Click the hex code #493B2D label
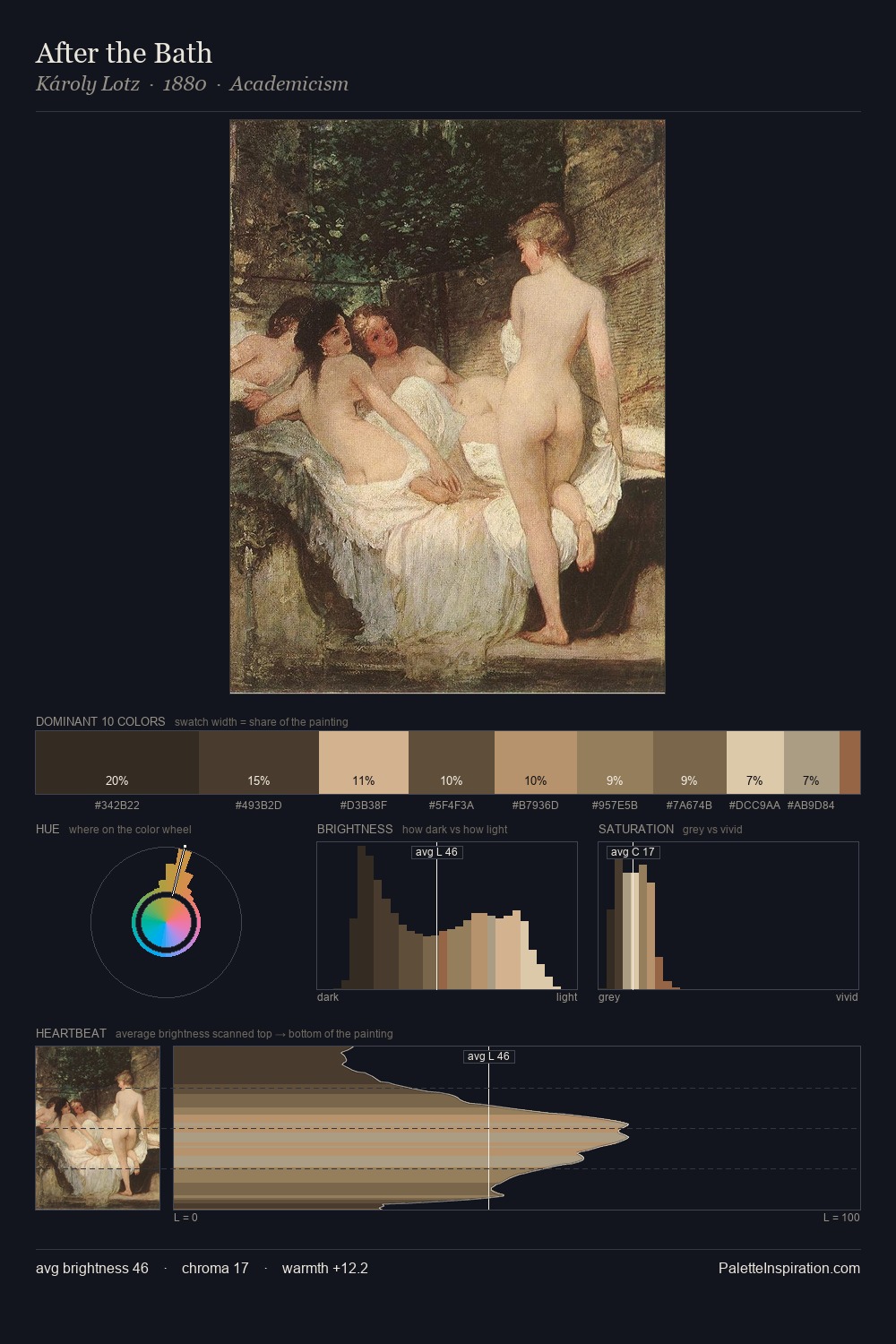Image resolution: width=896 pixels, height=1344 pixels. pyautogui.click(x=259, y=806)
